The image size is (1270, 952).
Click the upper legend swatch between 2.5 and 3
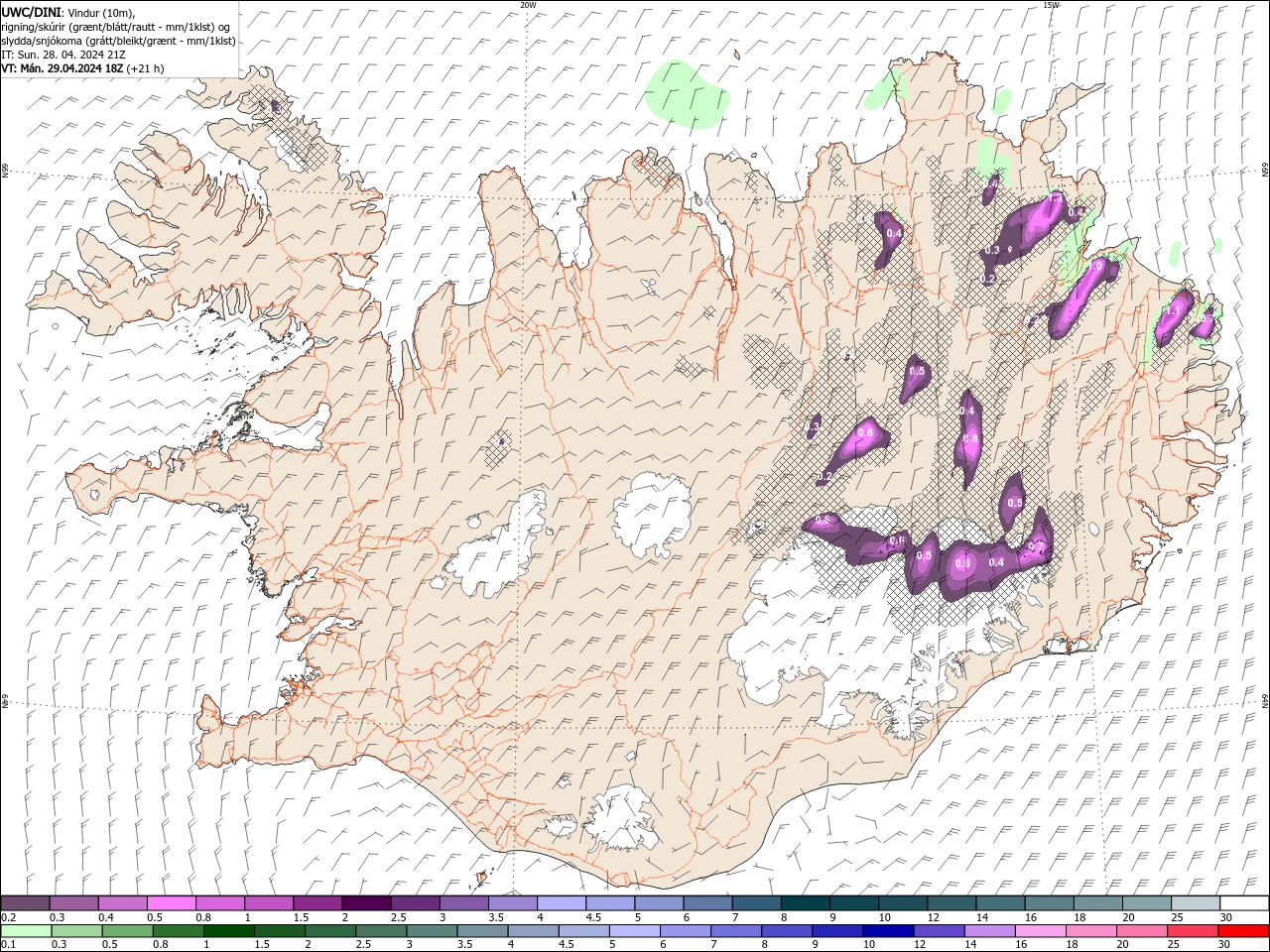point(415,903)
